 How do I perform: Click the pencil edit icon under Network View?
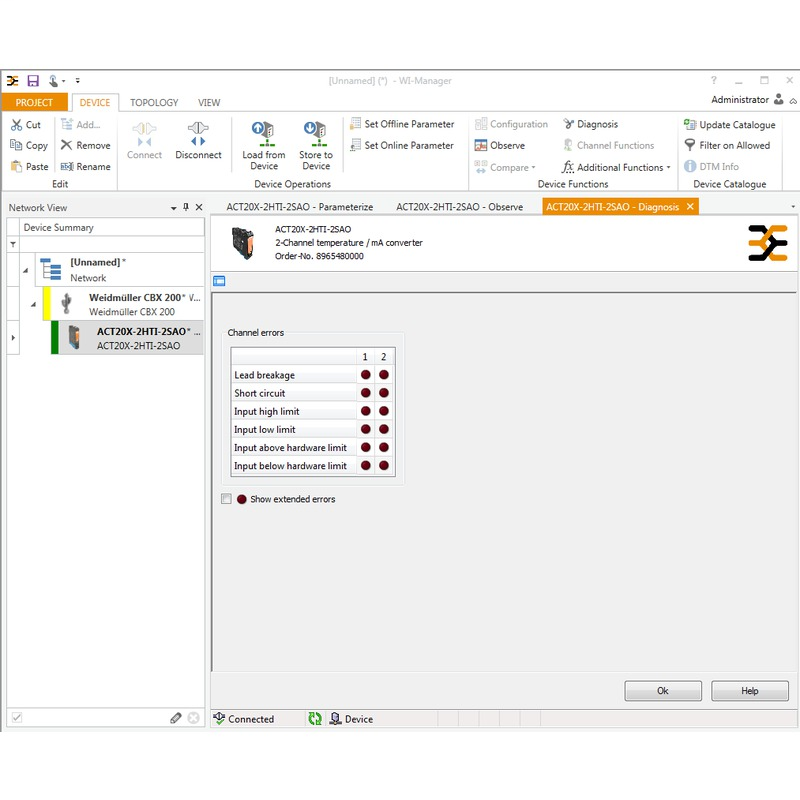[176, 718]
